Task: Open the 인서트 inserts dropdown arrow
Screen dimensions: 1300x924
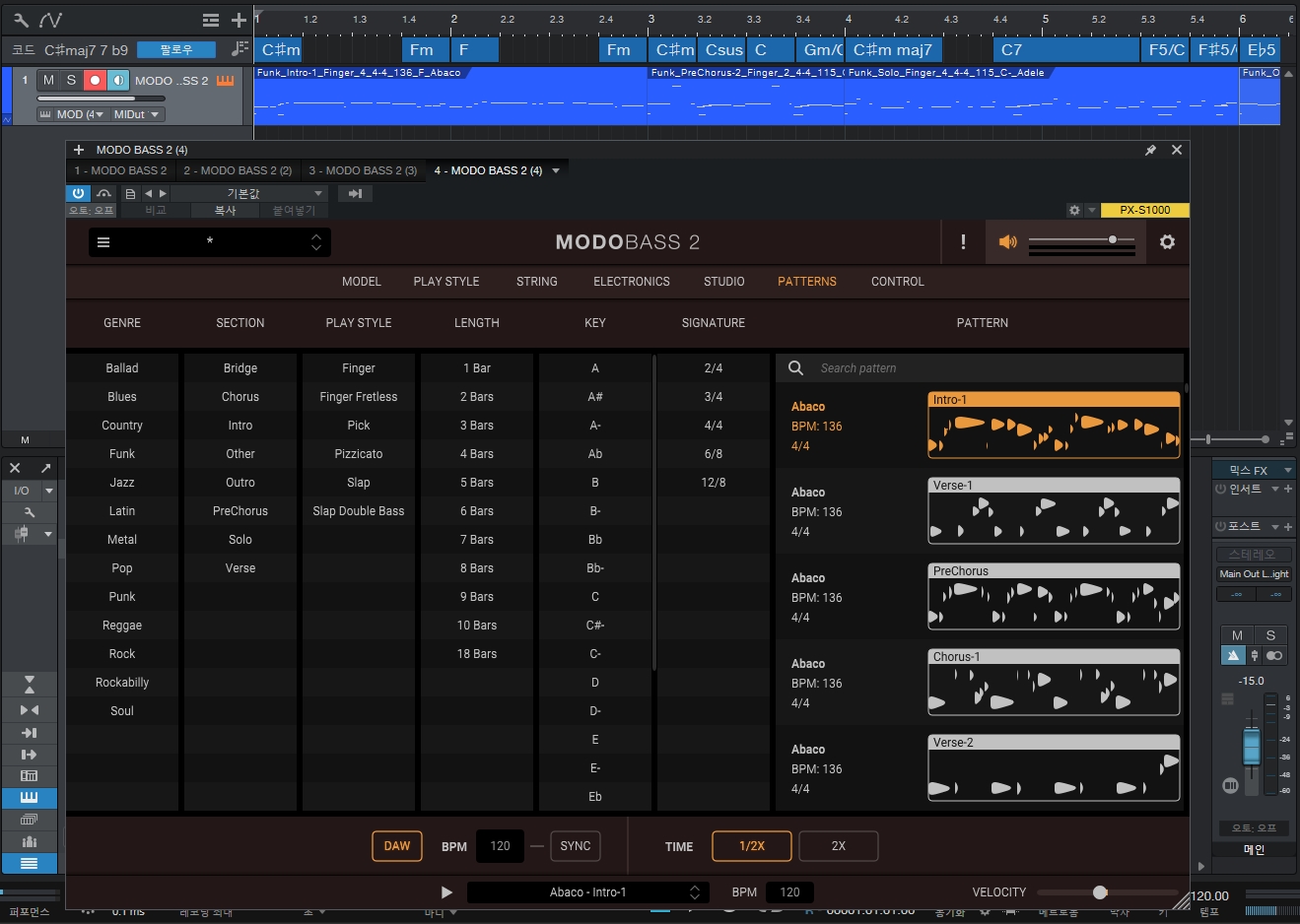Action: pos(1274,489)
